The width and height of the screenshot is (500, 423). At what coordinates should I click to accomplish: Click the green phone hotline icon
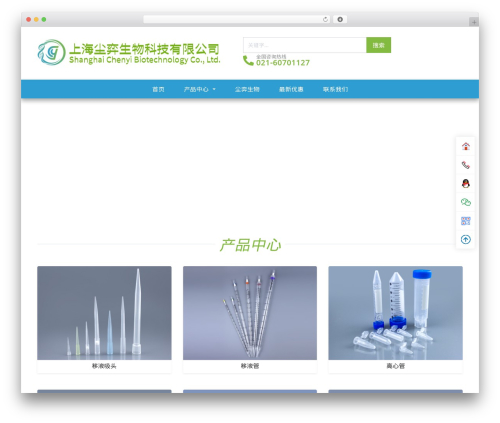pyautogui.click(x=248, y=60)
